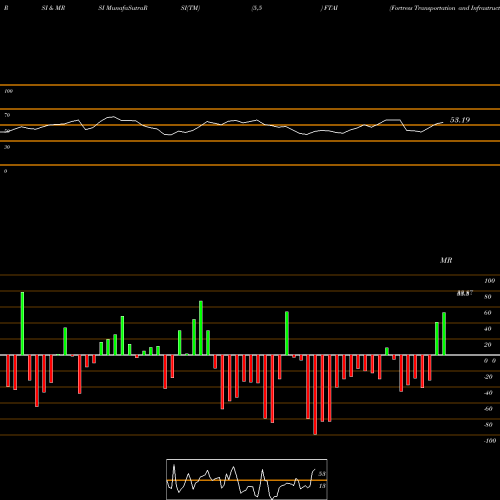
Task: Open the mini RSI overview chart thumbnail
Action: pyautogui.click(x=247, y=479)
